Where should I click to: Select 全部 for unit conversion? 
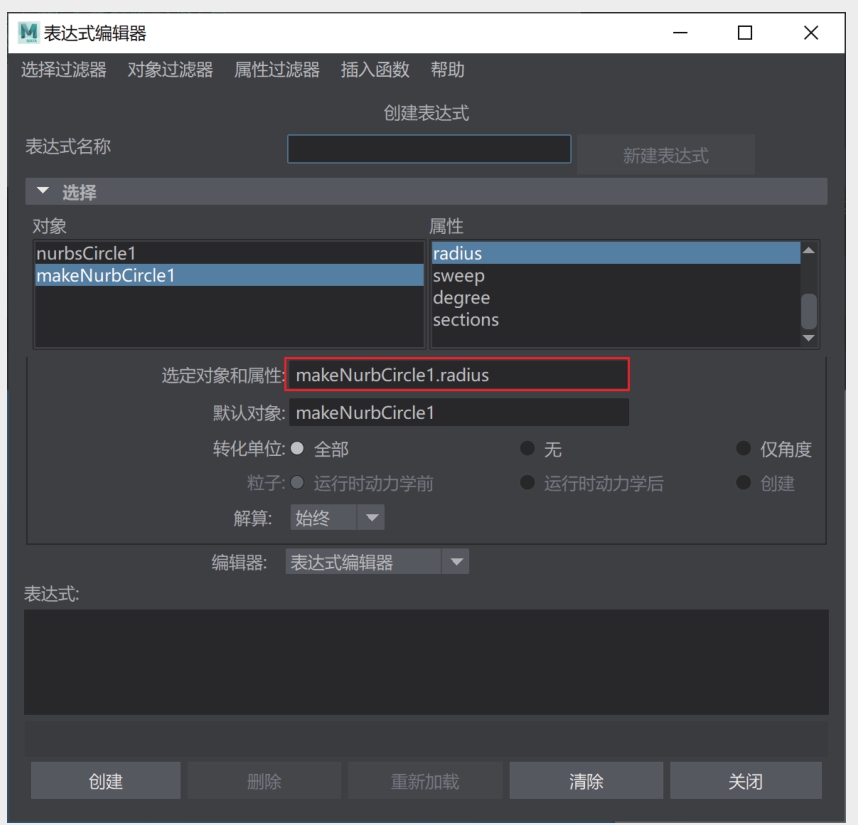click(x=297, y=449)
